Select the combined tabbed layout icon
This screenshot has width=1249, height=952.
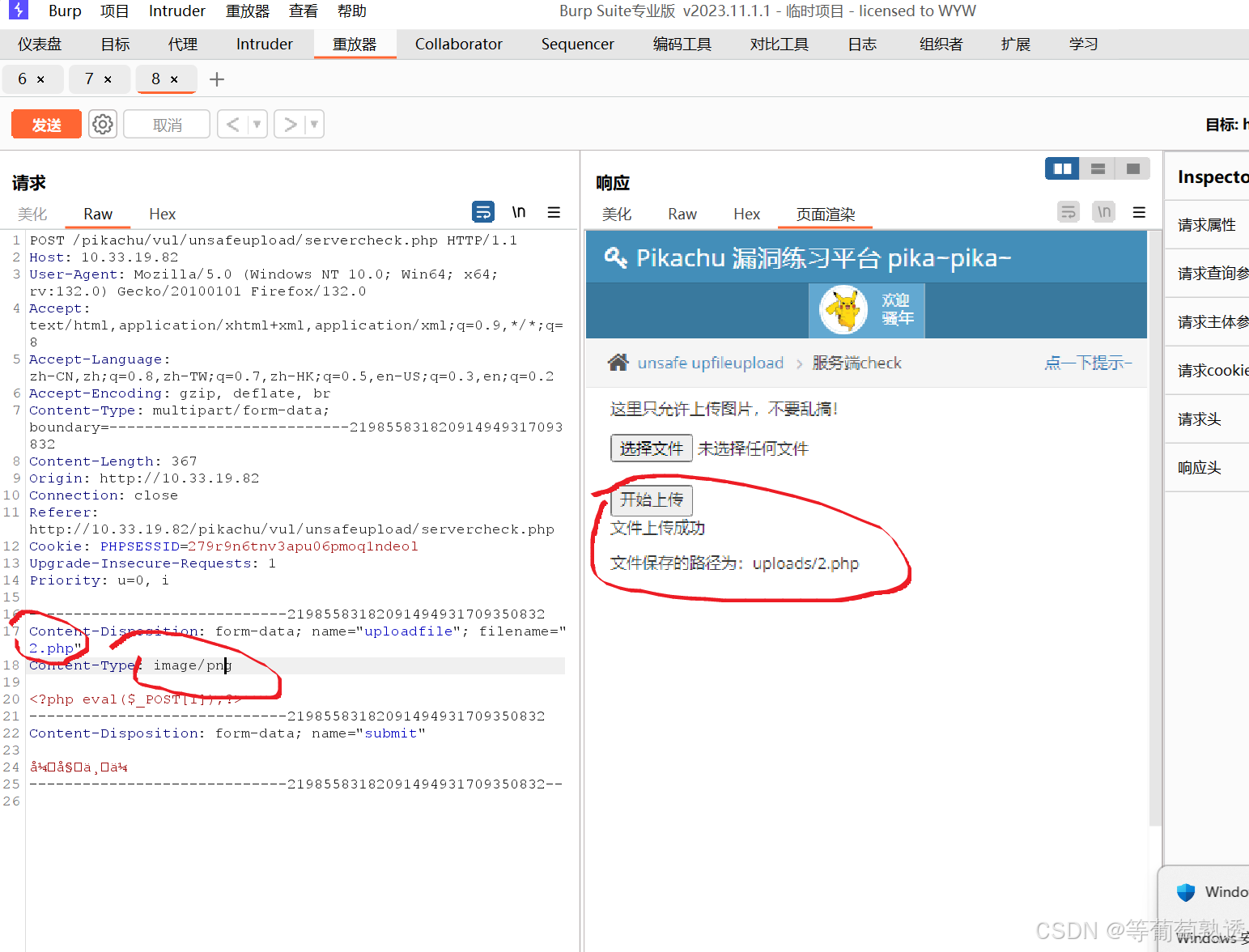pyautogui.click(x=1133, y=168)
